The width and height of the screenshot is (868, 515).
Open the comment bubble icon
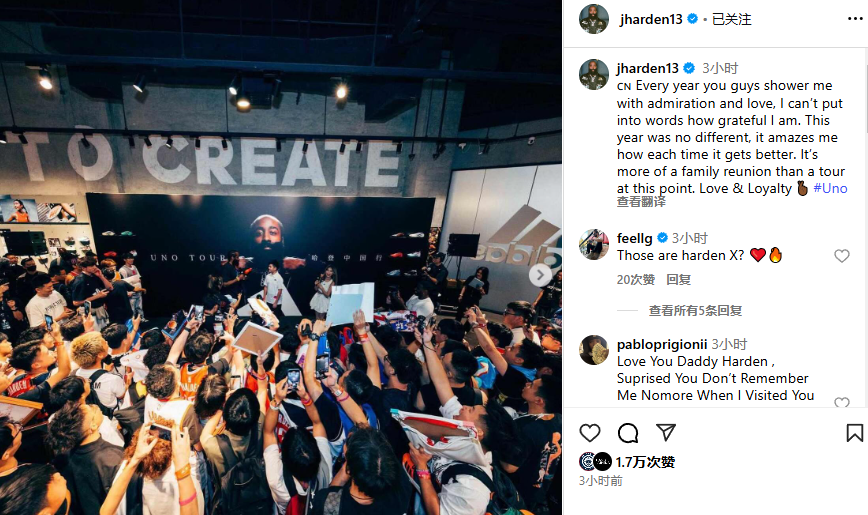pyautogui.click(x=628, y=432)
